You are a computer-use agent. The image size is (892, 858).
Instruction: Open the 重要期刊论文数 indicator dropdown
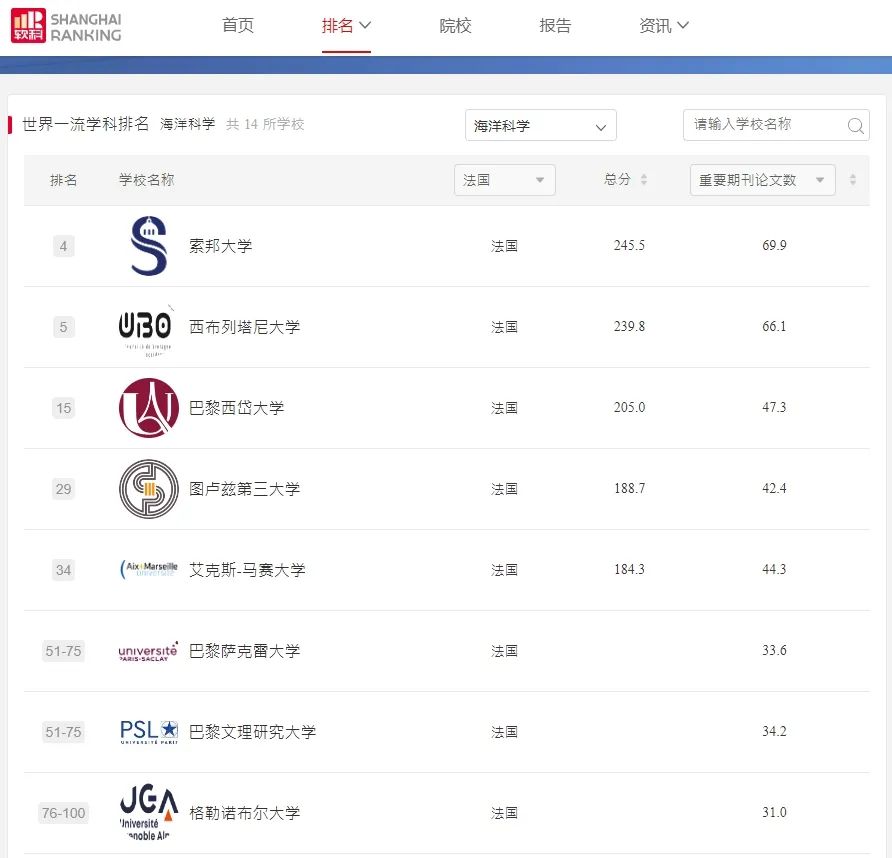coord(762,180)
